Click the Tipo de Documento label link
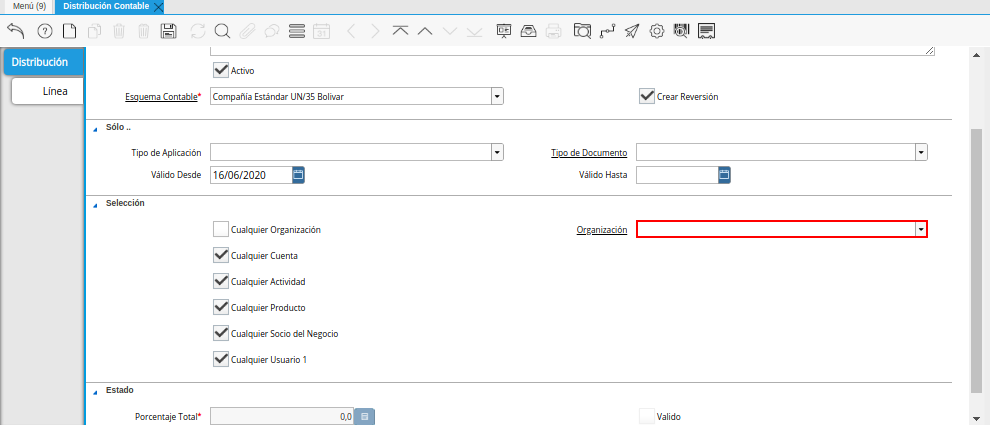The width and height of the screenshot is (990, 425). pos(589,153)
